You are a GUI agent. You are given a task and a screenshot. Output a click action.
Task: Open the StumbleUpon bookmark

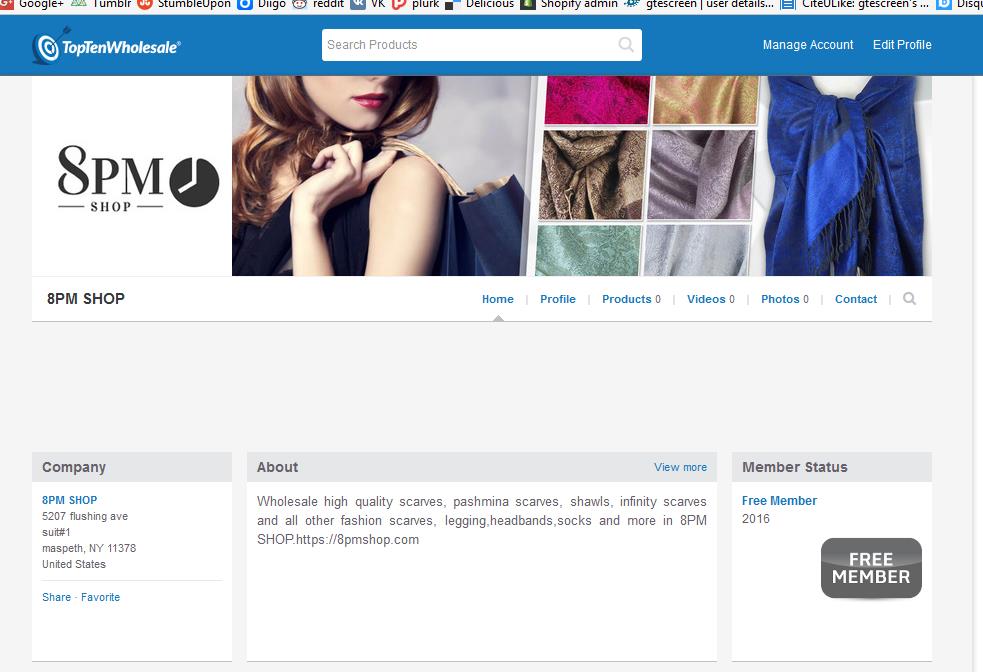(x=184, y=4)
